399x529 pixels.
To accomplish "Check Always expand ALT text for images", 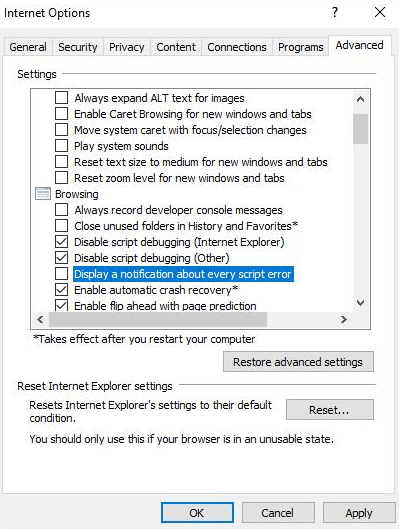I will pyautogui.click(x=61, y=98).
